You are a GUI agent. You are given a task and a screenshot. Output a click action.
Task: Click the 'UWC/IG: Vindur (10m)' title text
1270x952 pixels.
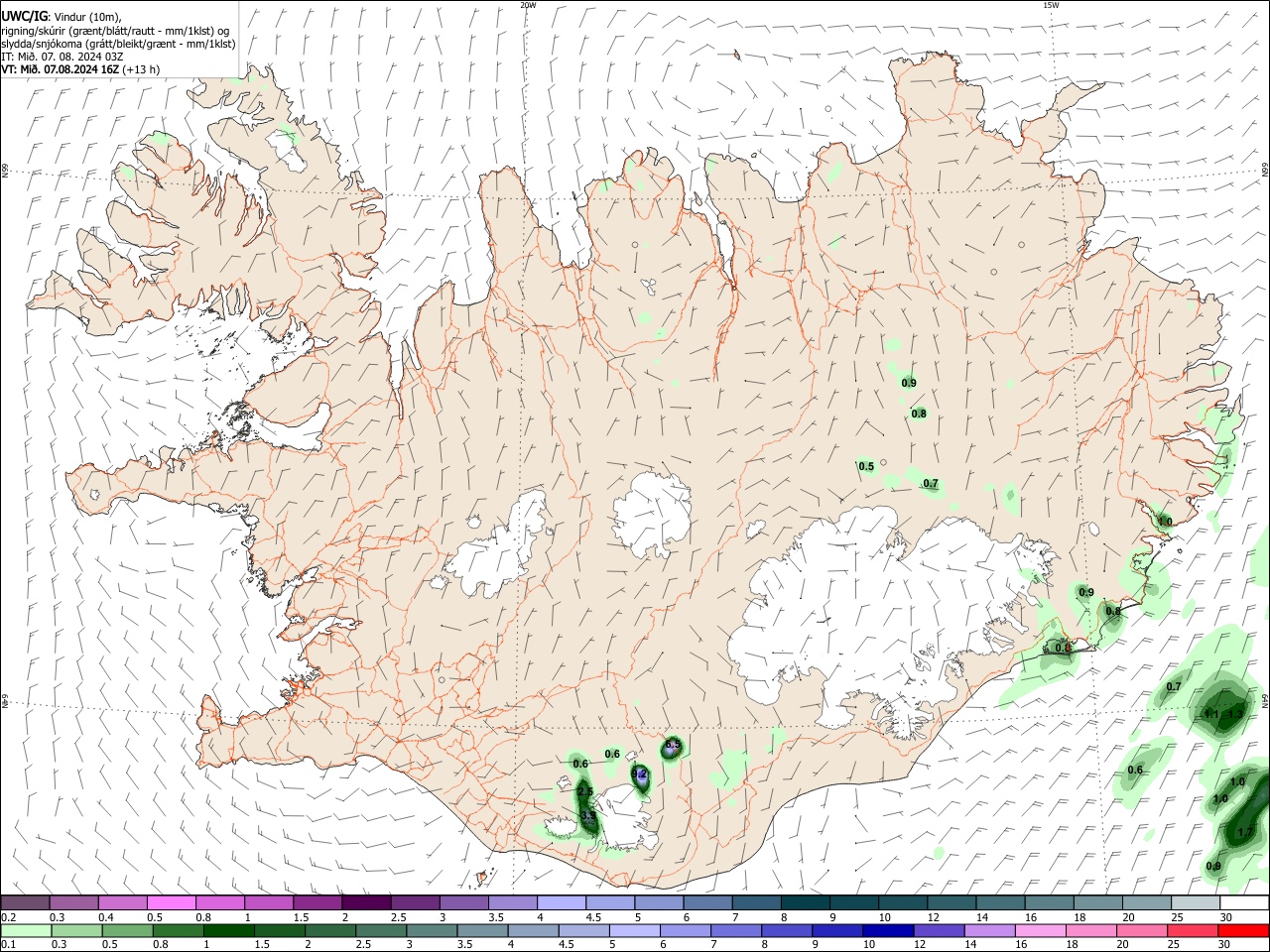point(61,17)
